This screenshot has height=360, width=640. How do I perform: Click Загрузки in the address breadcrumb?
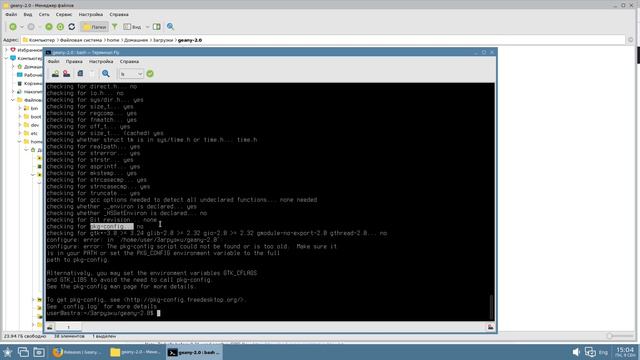(163, 40)
